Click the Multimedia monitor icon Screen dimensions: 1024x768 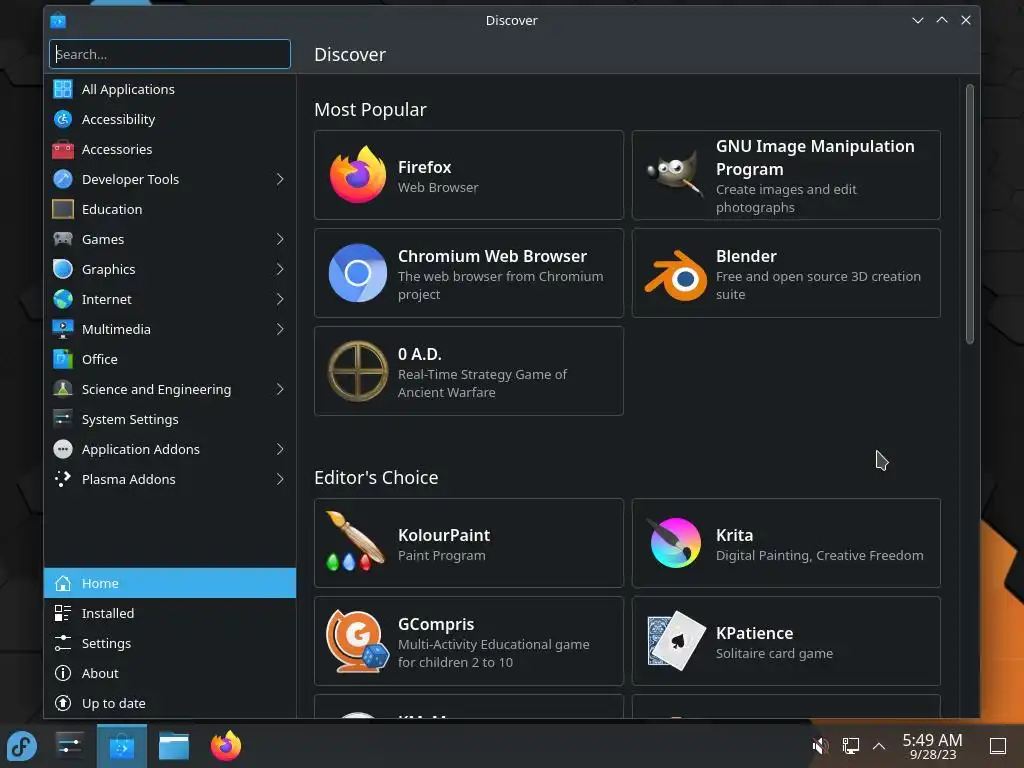pos(63,329)
